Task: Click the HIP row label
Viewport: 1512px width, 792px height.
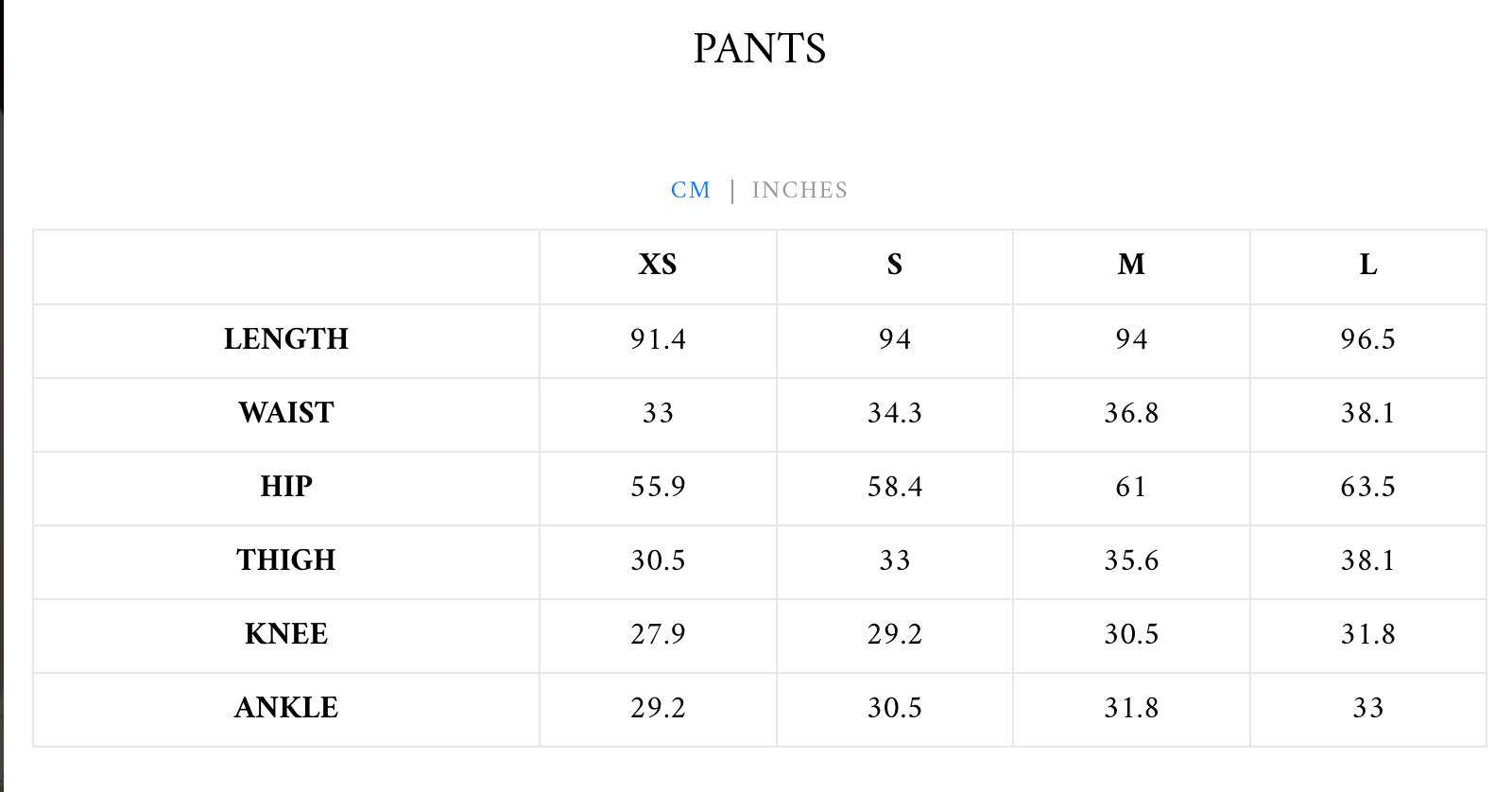Action: 286,486
